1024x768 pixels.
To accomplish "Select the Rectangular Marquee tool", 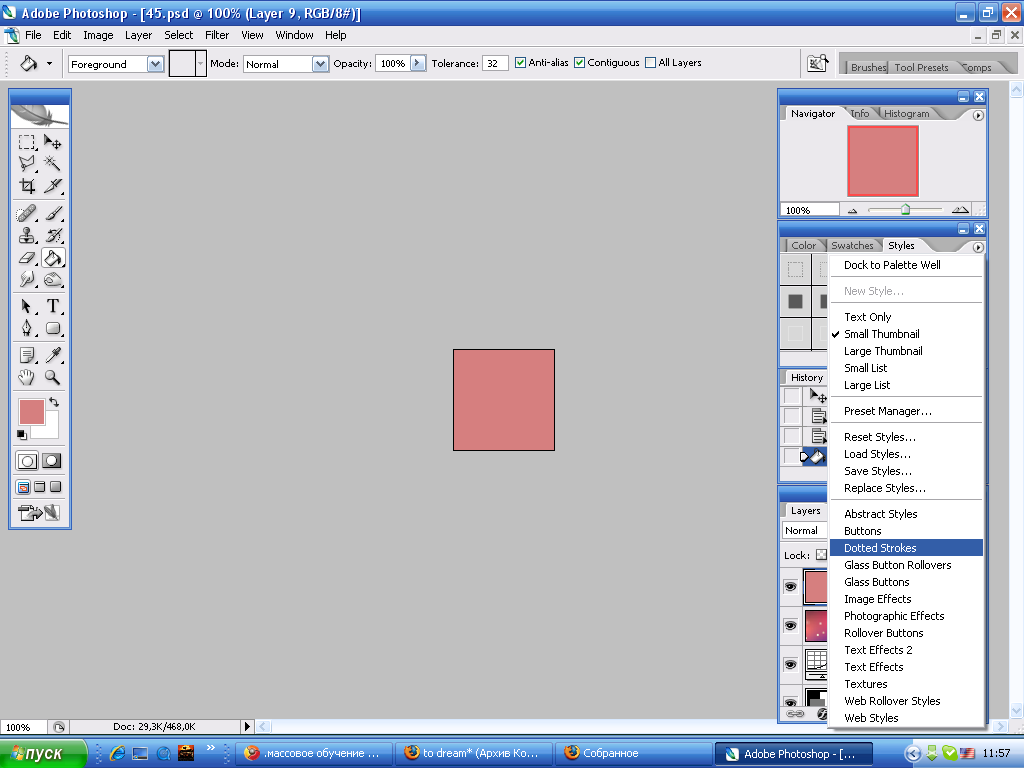I will [x=26, y=142].
